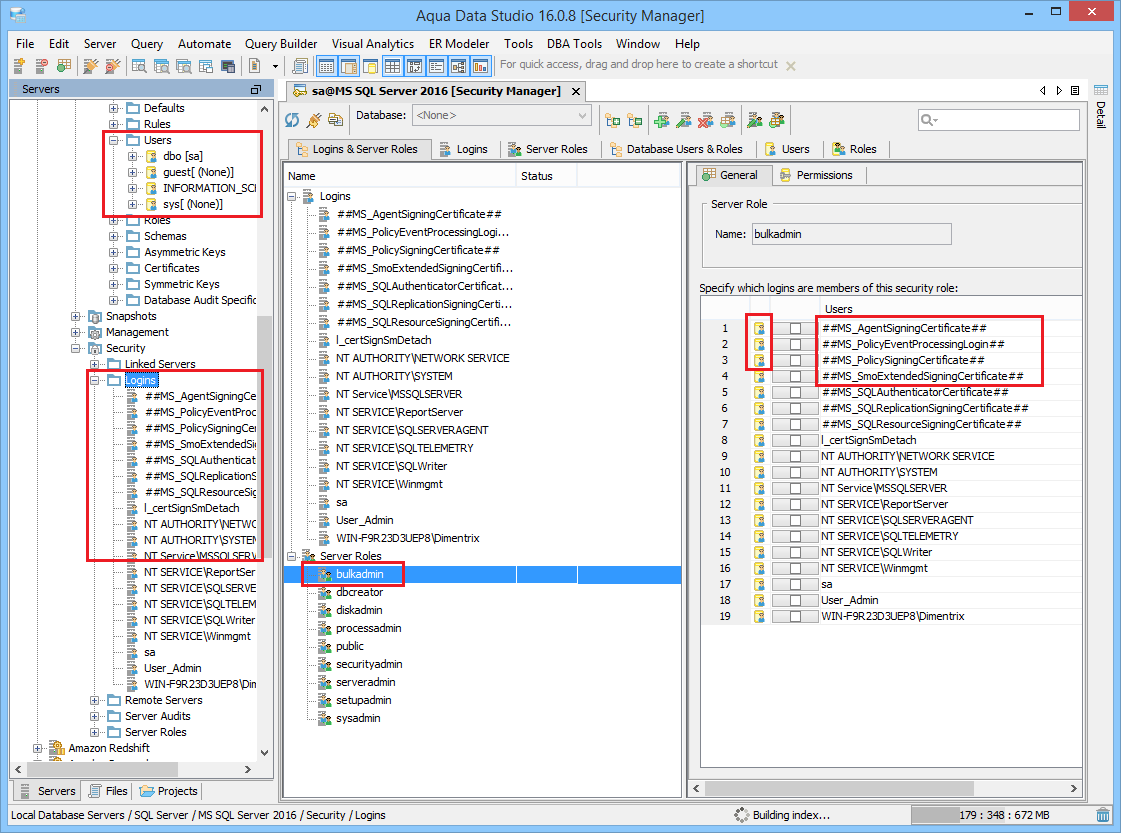The width and height of the screenshot is (1121, 833).
Task: Check the box for NT AUTHORITY\SYSTEM member
Action: 795,472
